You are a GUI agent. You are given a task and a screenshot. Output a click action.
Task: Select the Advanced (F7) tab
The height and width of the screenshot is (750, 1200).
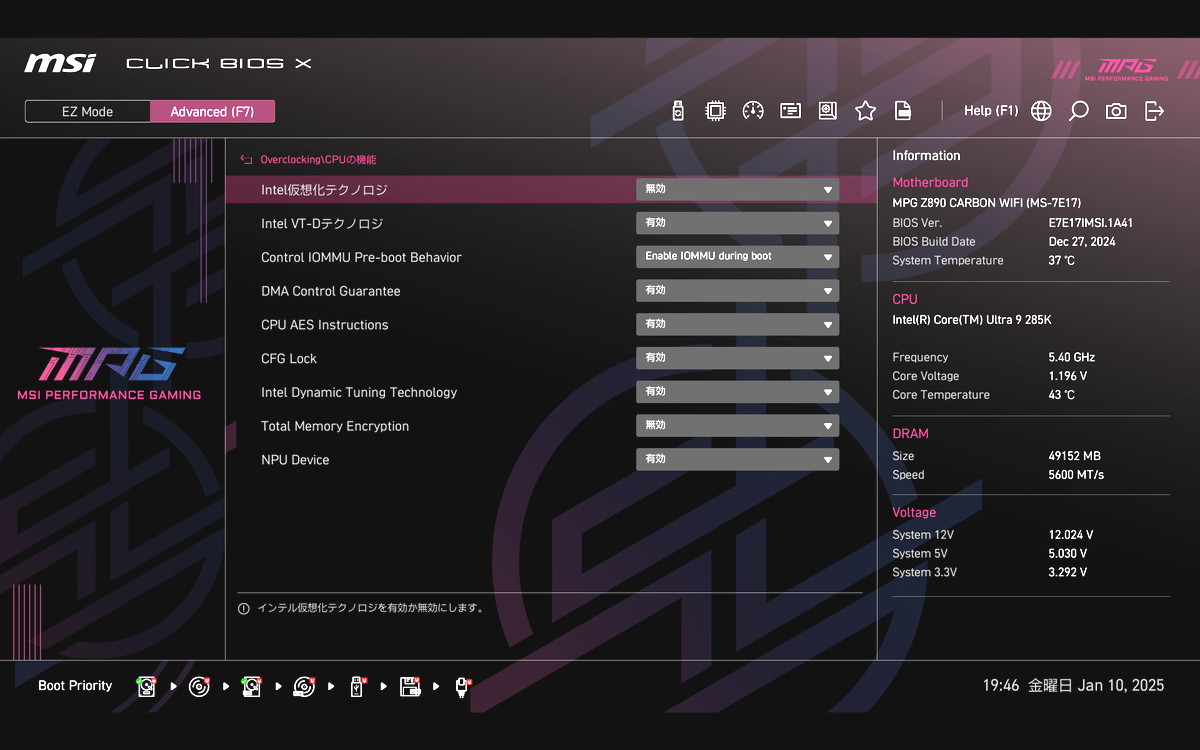coord(212,111)
